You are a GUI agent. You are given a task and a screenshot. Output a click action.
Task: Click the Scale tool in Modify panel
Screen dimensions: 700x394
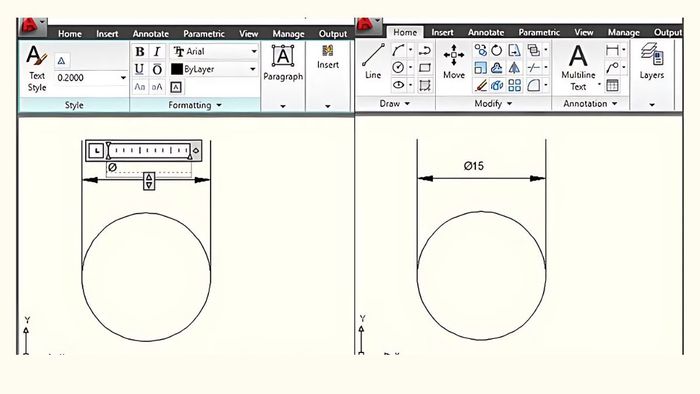click(x=480, y=67)
